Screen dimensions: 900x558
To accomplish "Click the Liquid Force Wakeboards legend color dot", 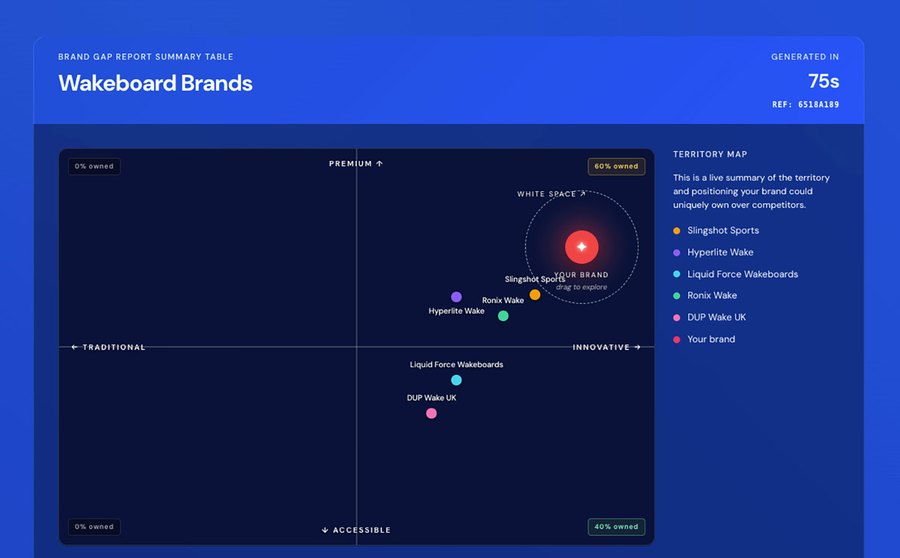I will point(677,274).
